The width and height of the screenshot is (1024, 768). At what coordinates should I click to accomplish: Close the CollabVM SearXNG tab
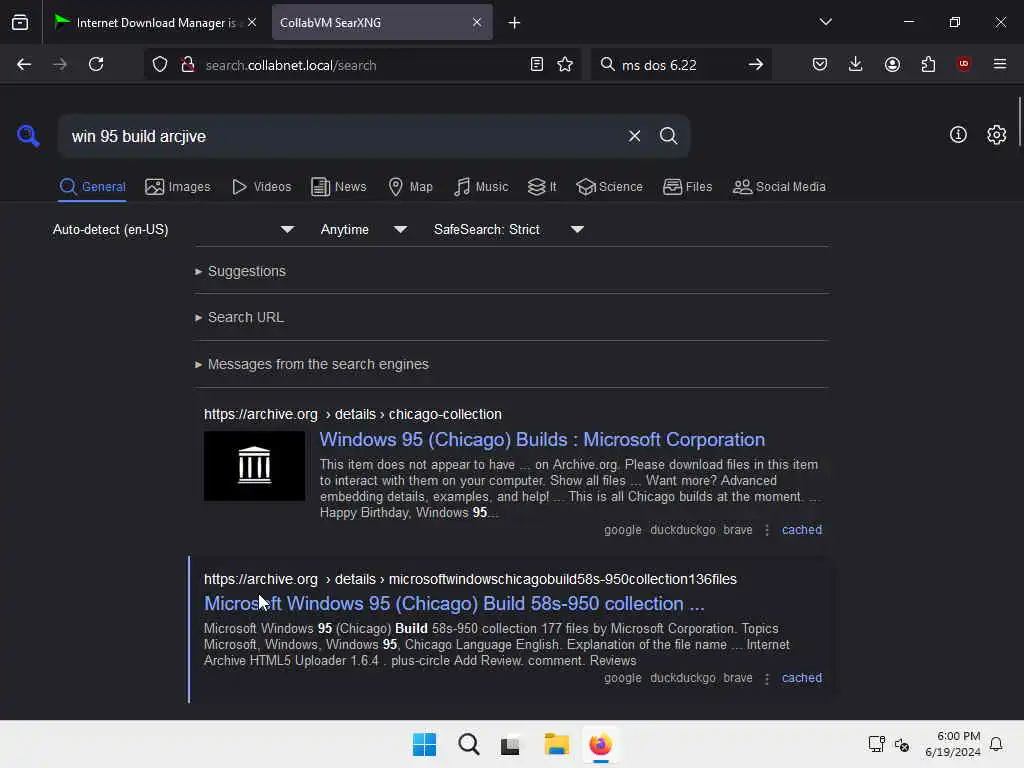tap(477, 22)
